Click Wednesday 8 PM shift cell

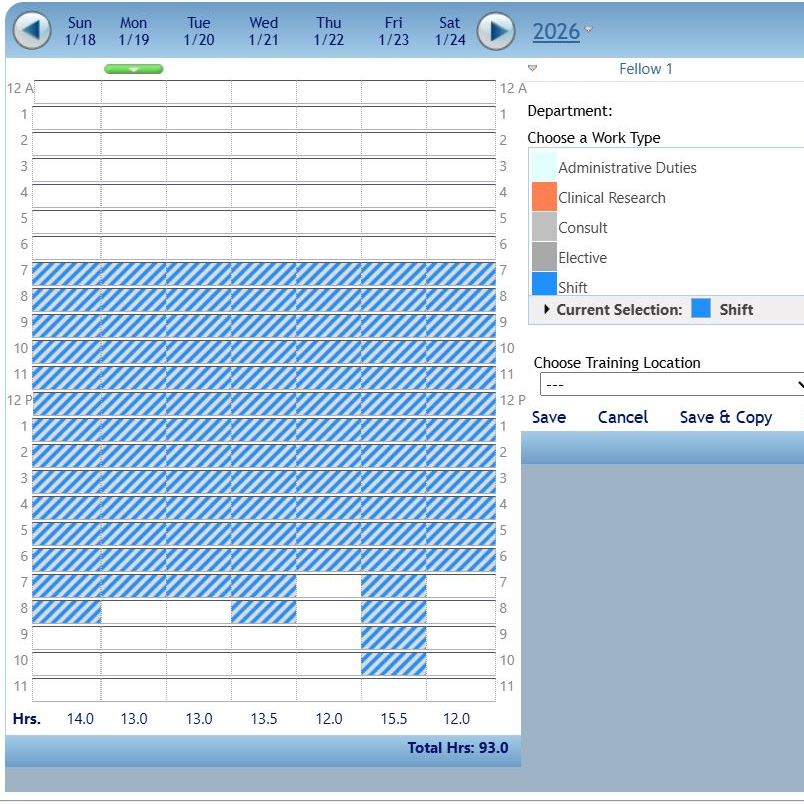tap(264, 612)
